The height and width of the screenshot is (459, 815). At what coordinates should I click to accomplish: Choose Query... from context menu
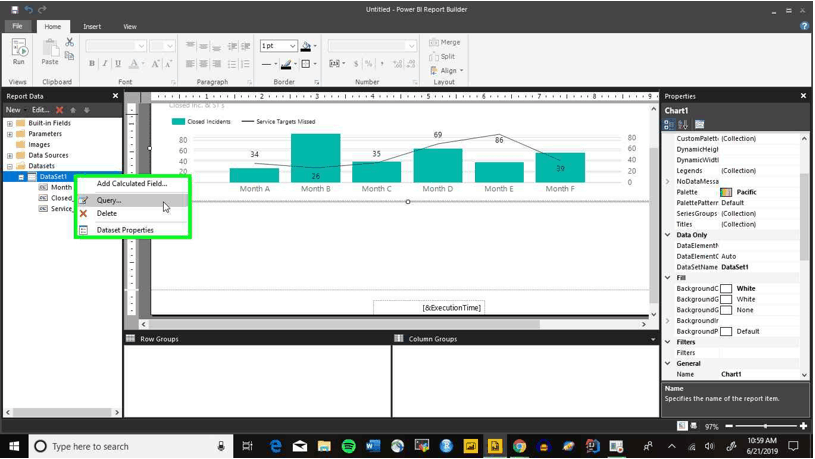click(133, 200)
